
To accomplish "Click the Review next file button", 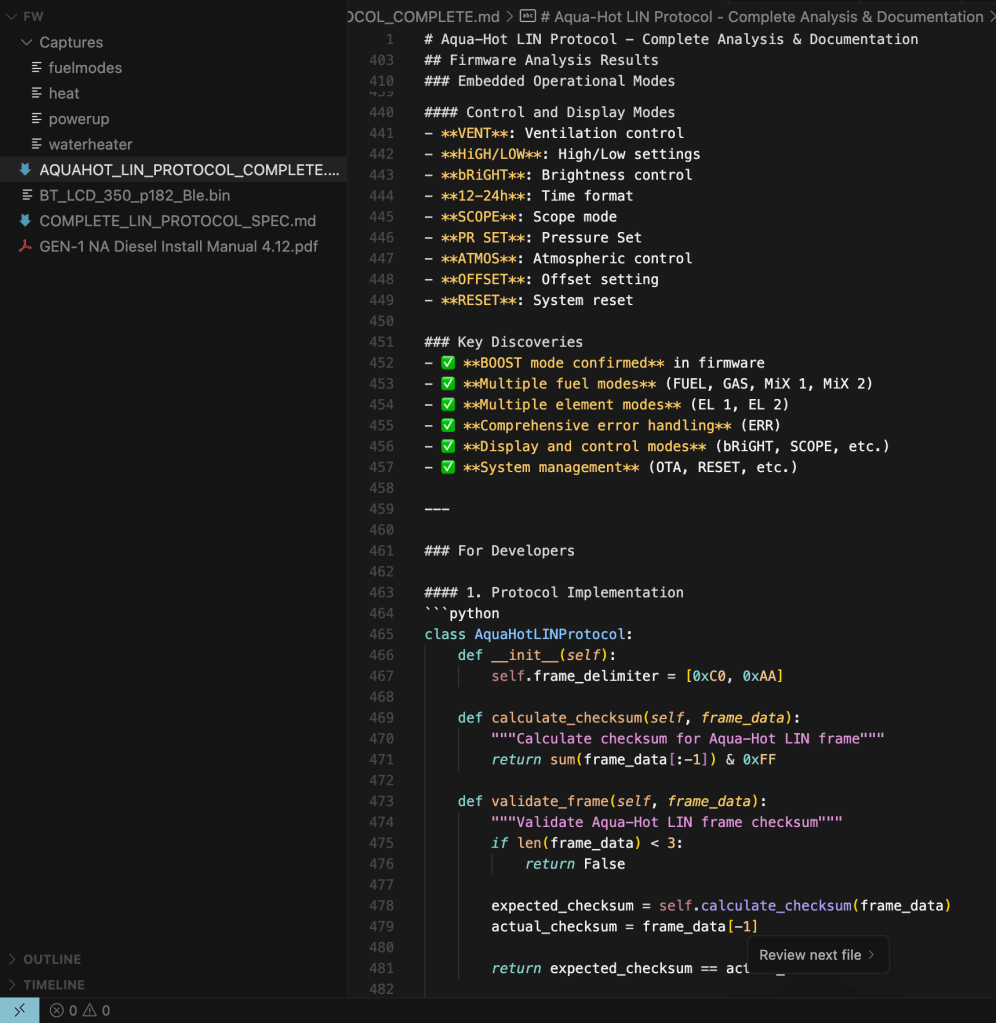I will point(817,955).
